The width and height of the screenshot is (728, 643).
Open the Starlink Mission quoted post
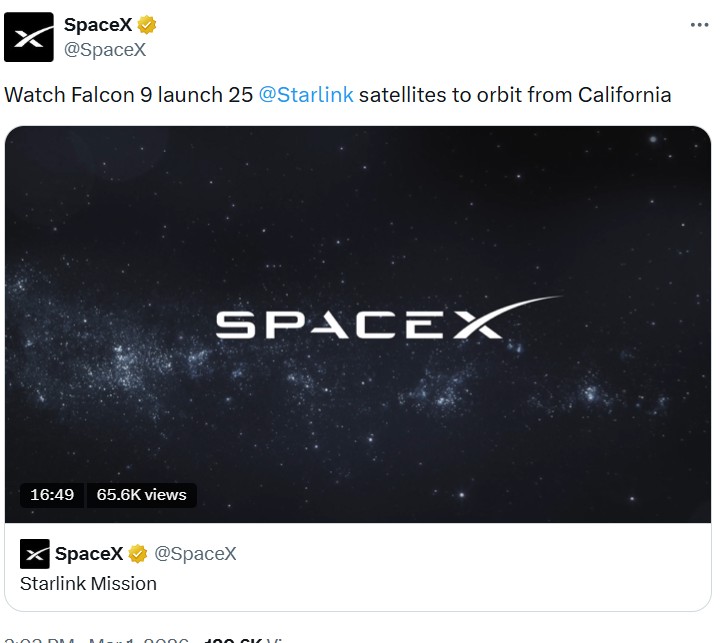88,583
